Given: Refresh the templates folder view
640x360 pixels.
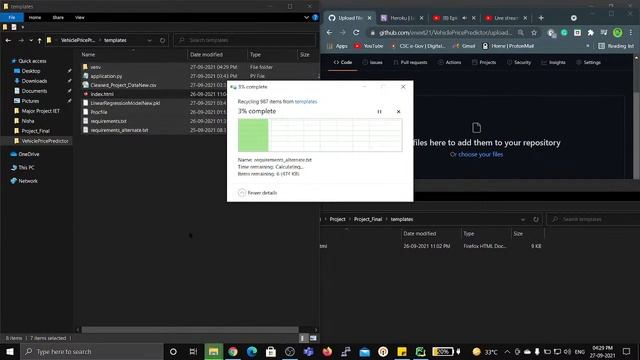Looking at the screenshot, I should tap(162, 40).
